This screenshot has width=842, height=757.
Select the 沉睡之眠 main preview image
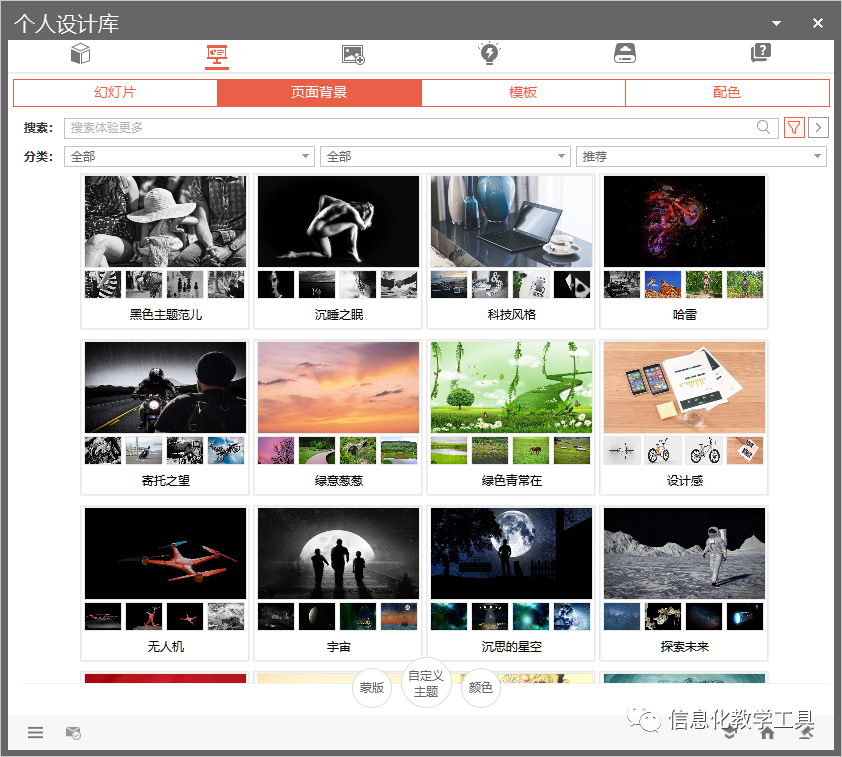(338, 221)
